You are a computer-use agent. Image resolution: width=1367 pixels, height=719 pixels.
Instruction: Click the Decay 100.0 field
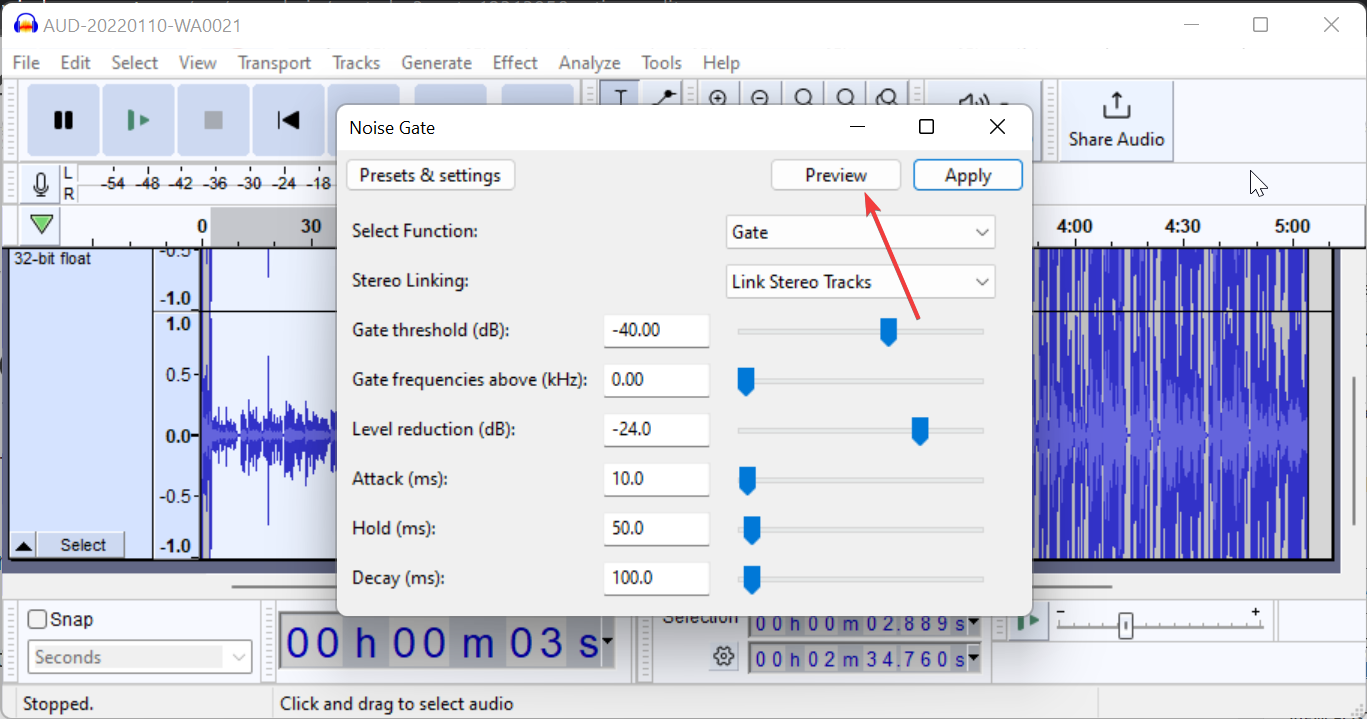tap(656, 578)
